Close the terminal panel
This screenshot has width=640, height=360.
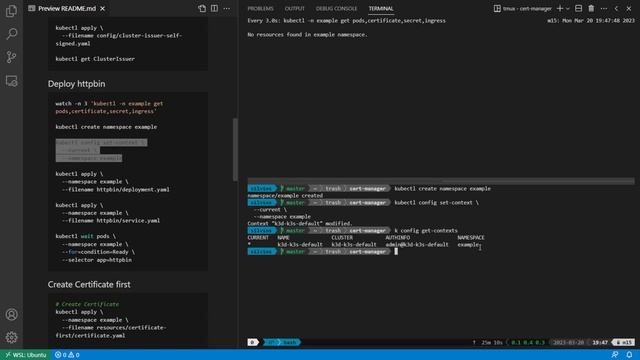(629, 9)
